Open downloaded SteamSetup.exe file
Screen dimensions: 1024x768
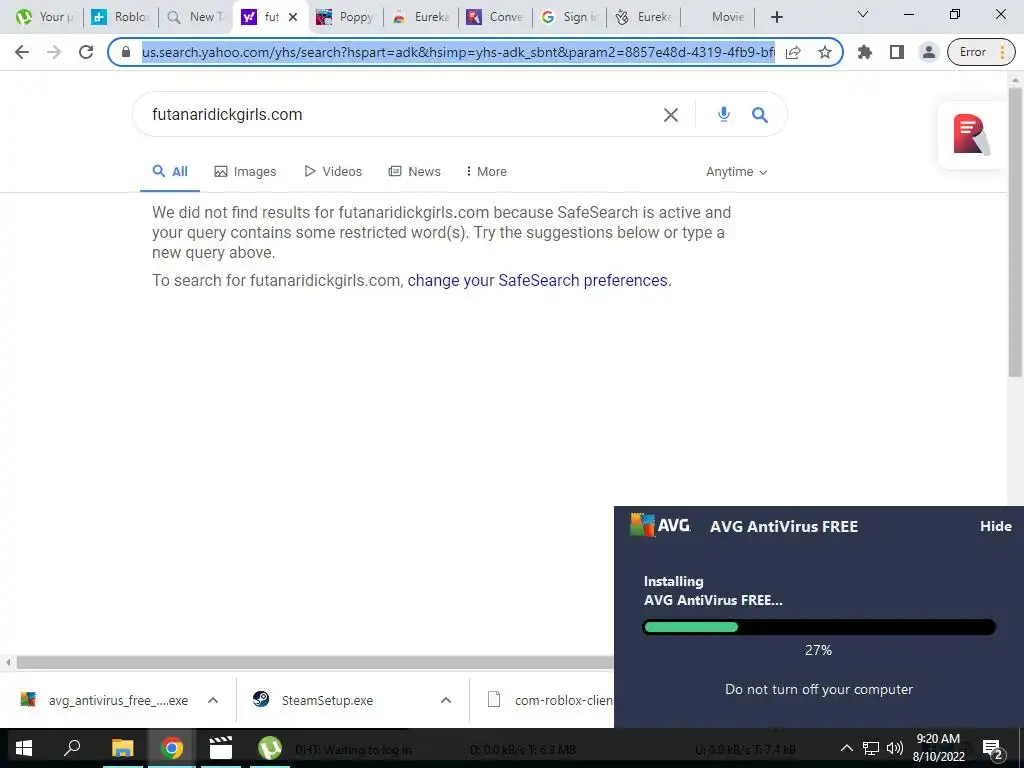pyautogui.click(x=313, y=701)
